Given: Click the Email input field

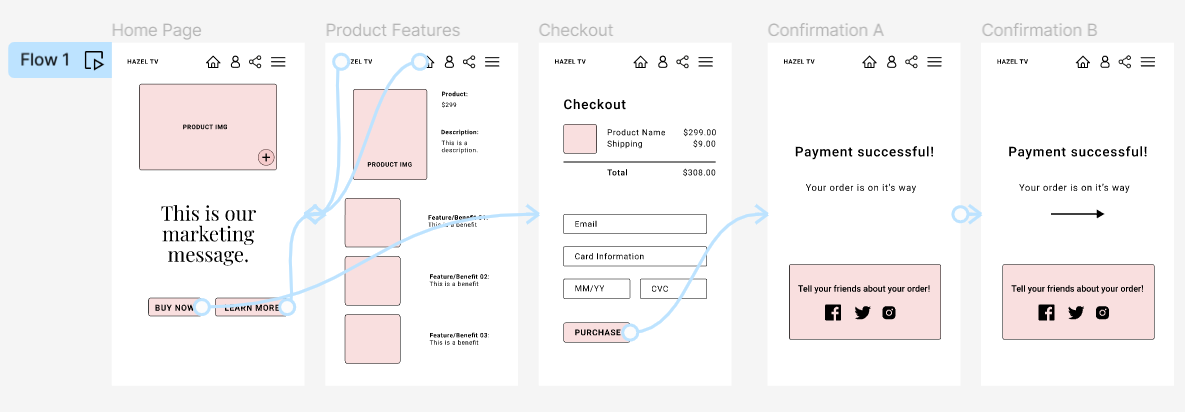Looking at the screenshot, I should [x=634, y=224].
